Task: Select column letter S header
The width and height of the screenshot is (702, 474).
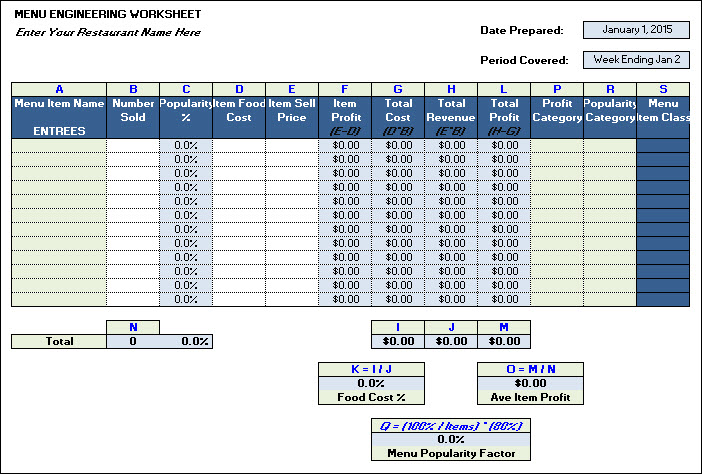Action: tap(663, 90)
